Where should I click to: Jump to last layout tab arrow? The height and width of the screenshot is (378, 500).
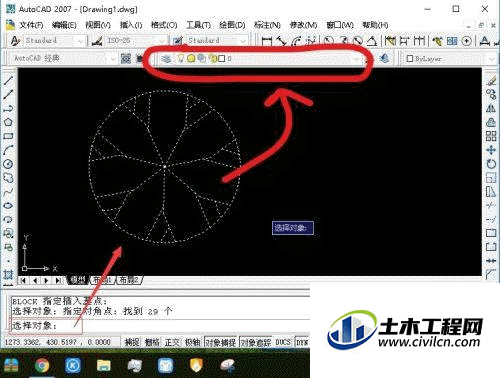pyautogui.click(x=58, y=280)
